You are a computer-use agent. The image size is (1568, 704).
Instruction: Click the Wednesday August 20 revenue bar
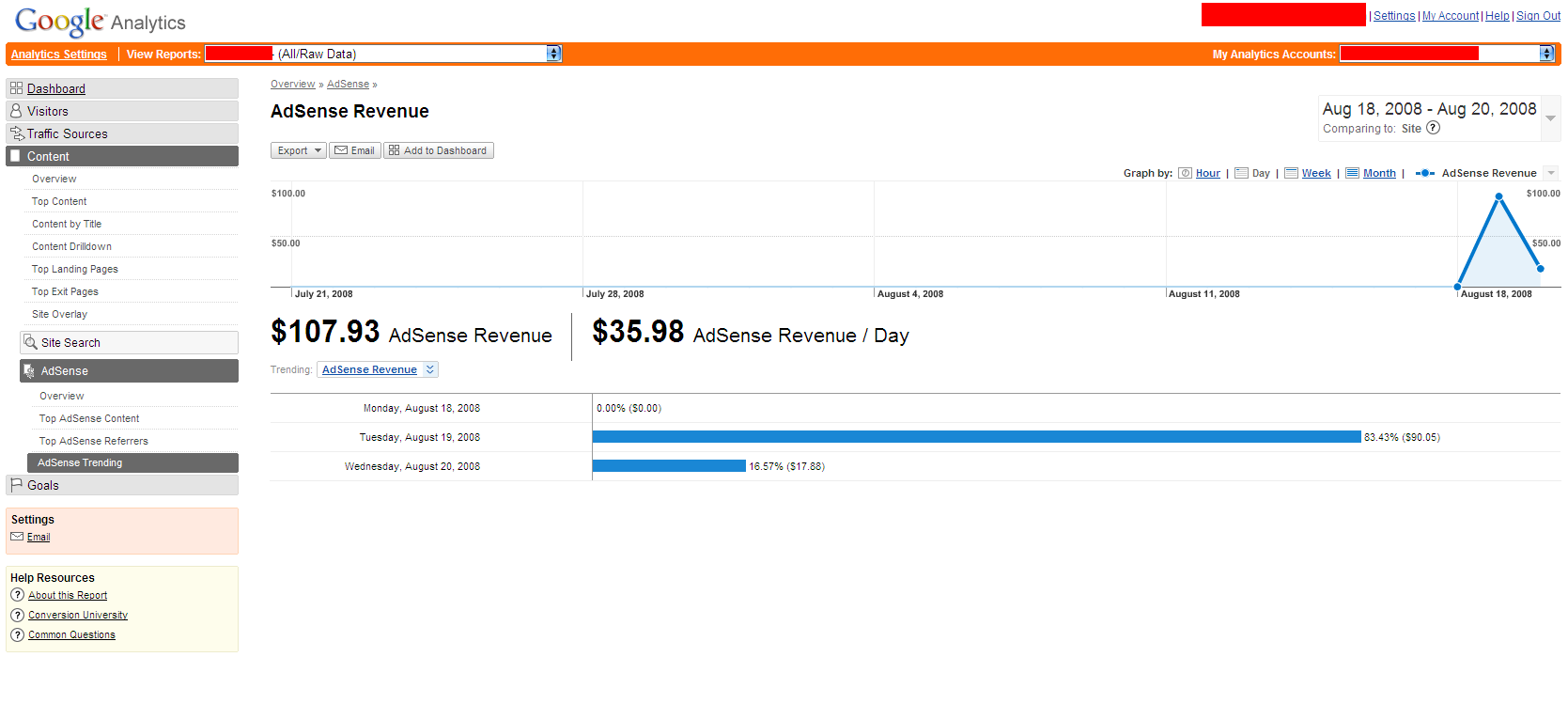(669, 465)
